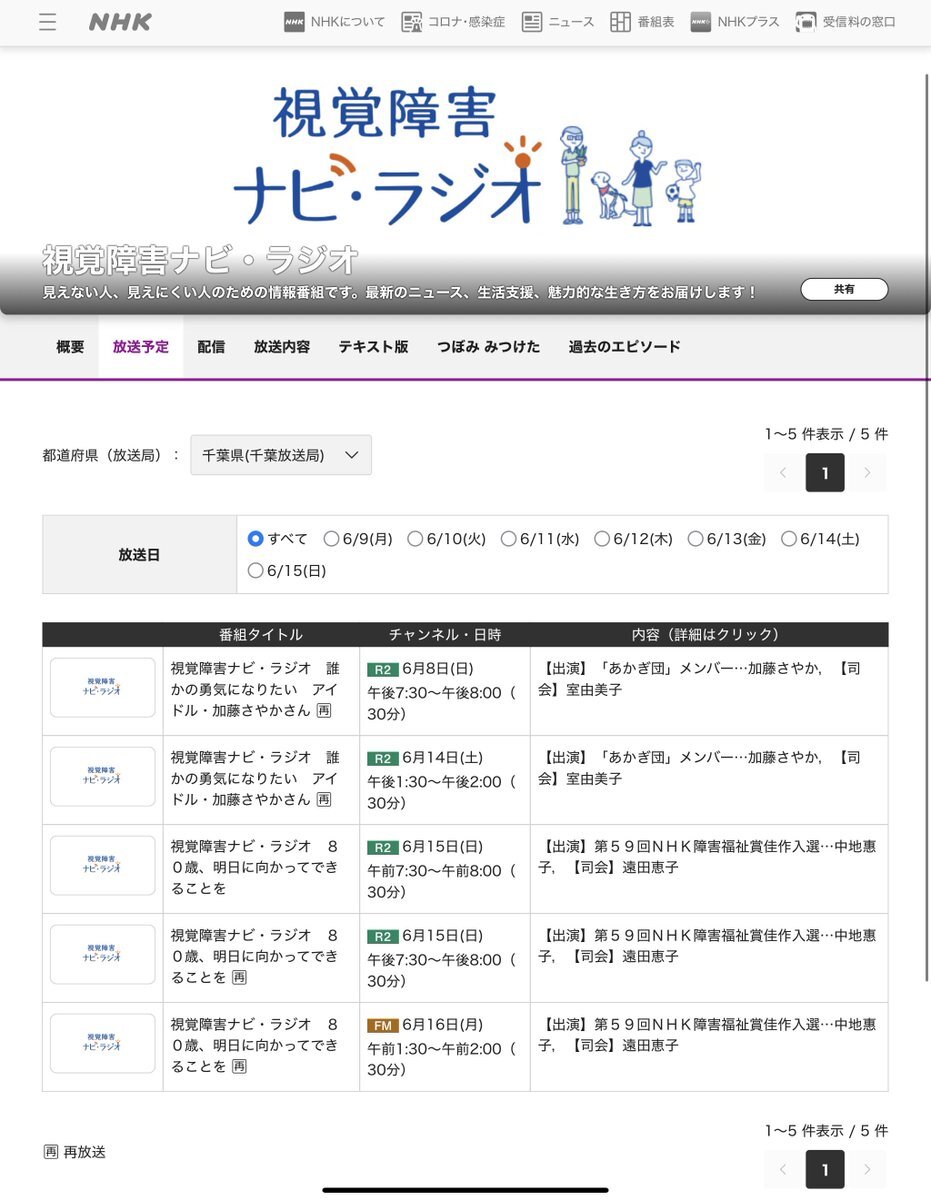Click the NHK logo
This screenshot has width=931, height=1200.
(x=120, y=22)
